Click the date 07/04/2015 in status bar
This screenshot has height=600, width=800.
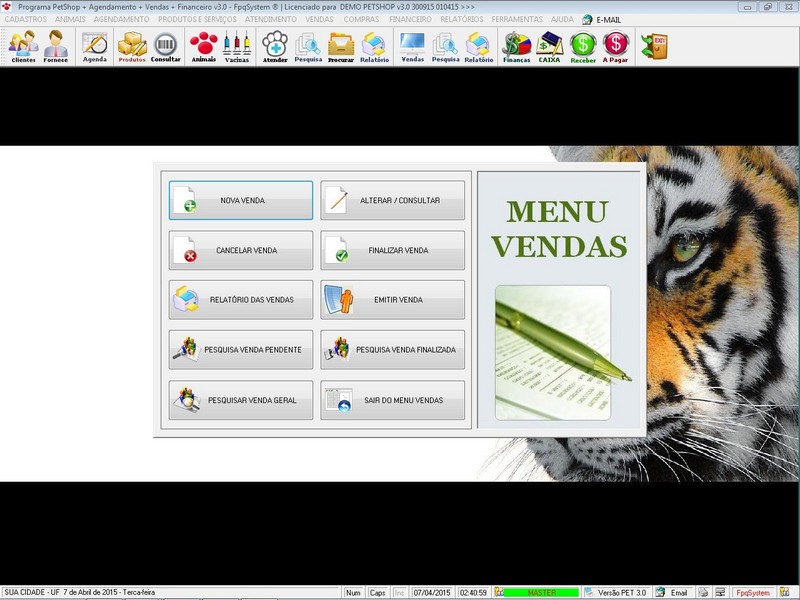432,592
